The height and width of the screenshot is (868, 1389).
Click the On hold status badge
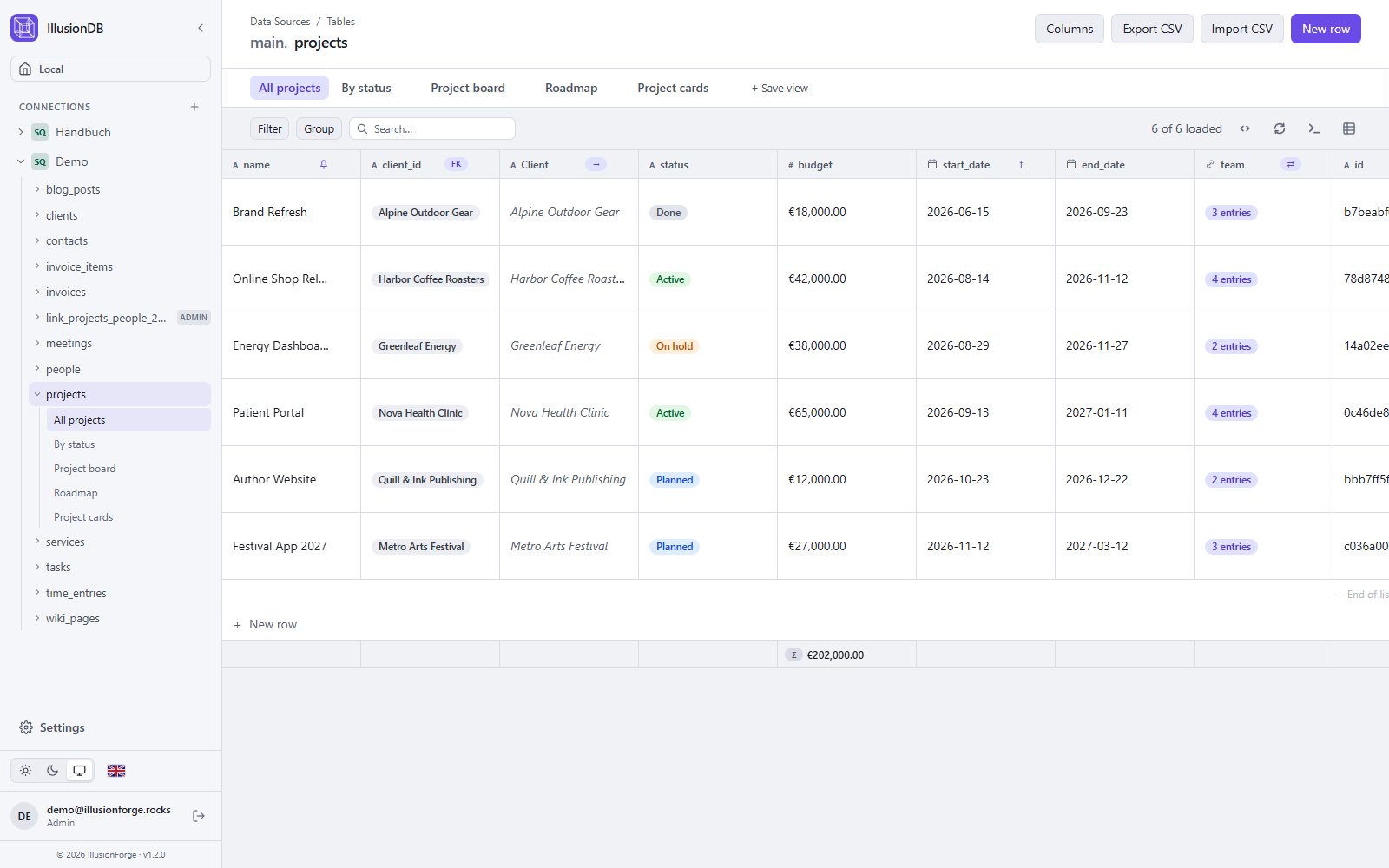[x=675, y=346]
